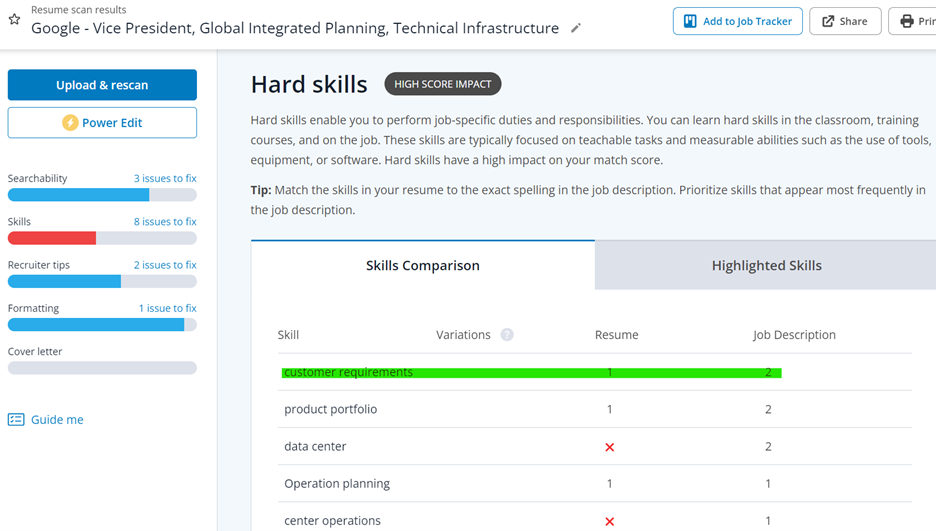Open Power Edit
Viewport: 936px width, 531px height.
102,123
